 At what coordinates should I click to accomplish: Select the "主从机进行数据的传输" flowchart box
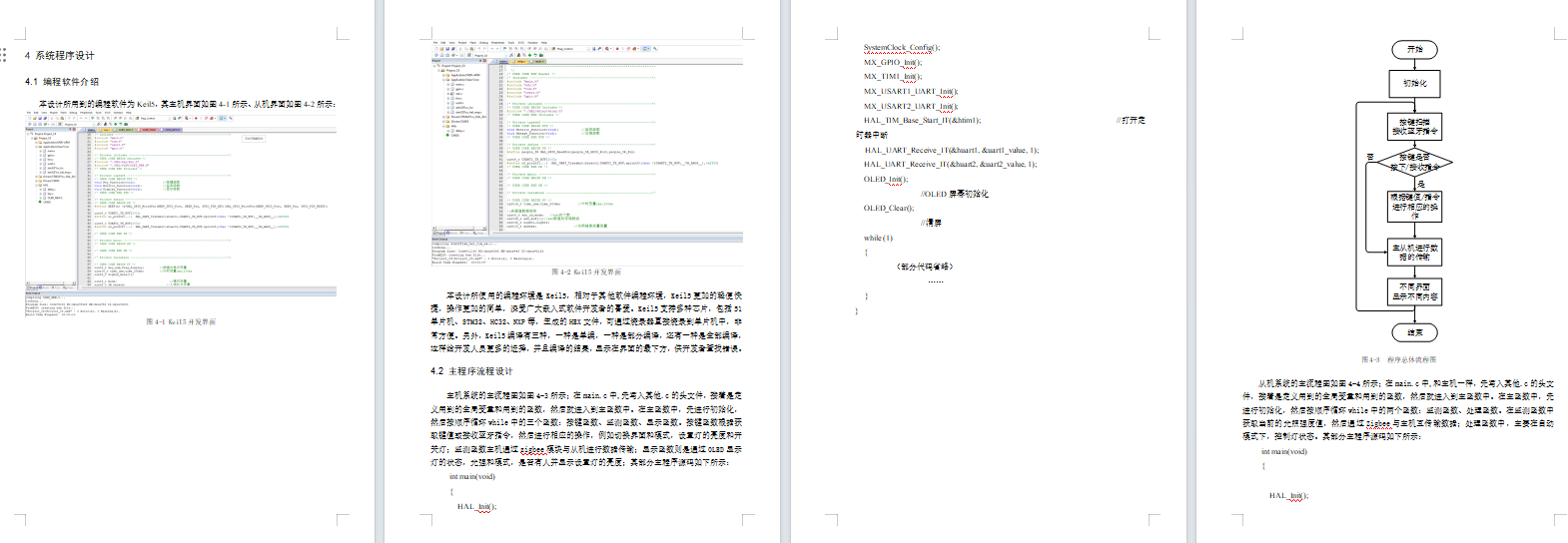1414,252
